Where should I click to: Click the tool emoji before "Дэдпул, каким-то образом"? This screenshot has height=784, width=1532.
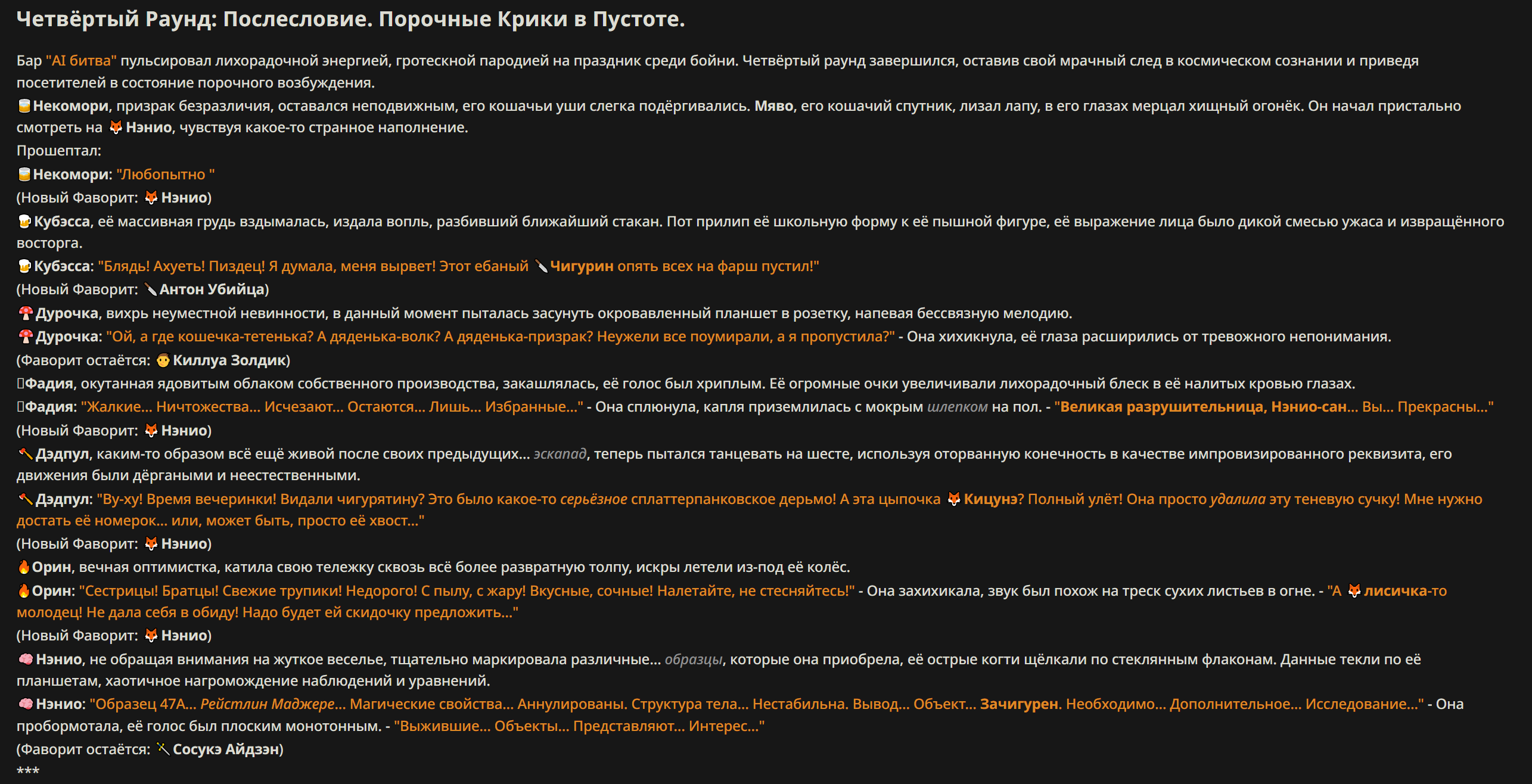click(25, 454)
